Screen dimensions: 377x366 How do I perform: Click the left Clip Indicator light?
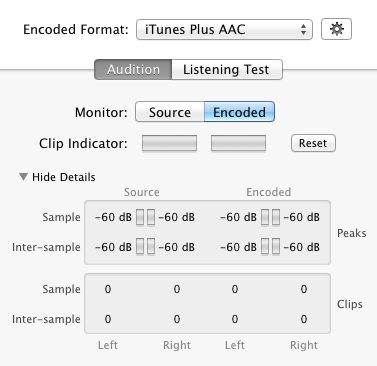click(169, 143)
